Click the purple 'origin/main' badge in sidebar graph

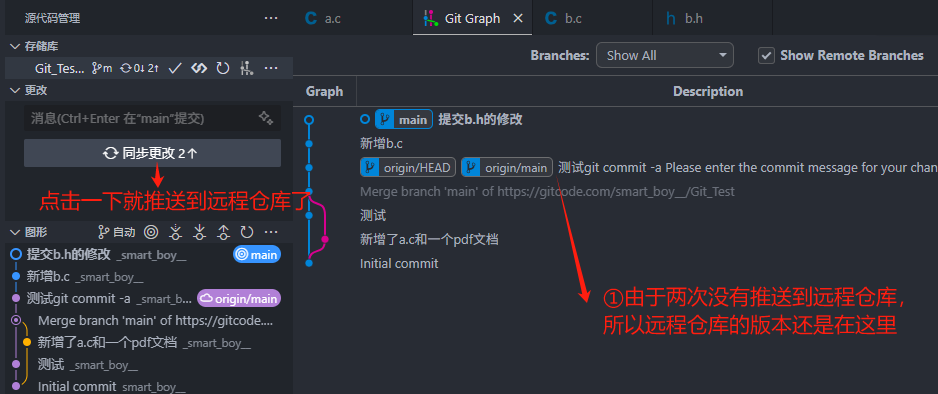coord(239,298)
